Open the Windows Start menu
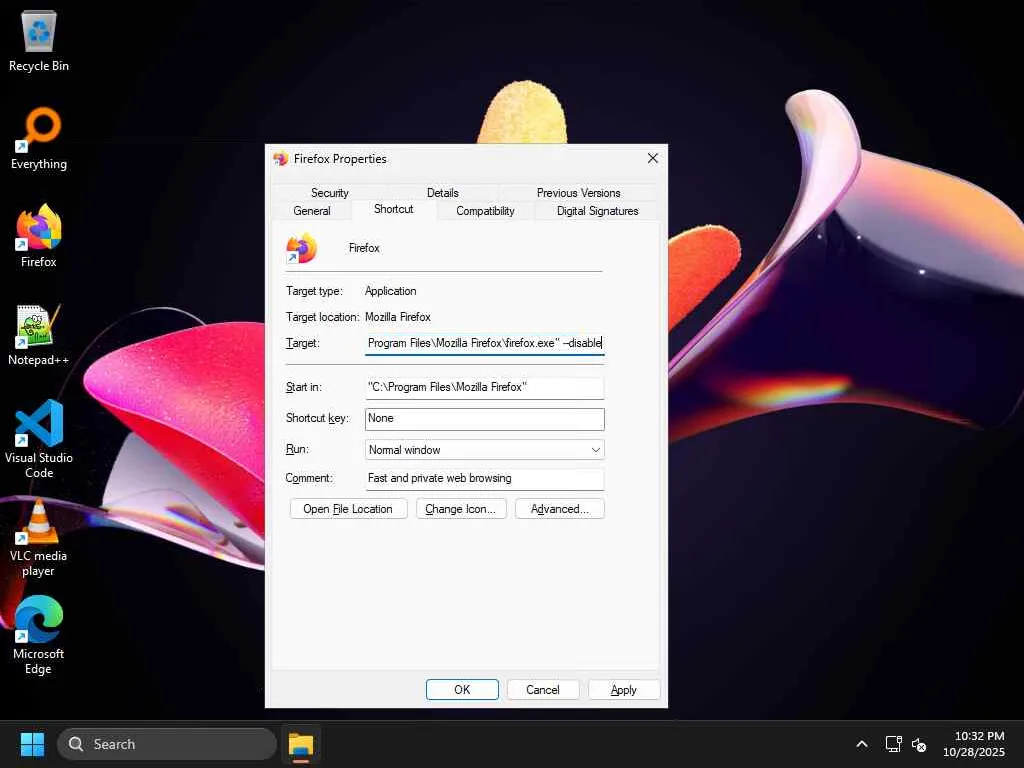This screenshot has width=1024, height=768. click(x=32, y=744)
